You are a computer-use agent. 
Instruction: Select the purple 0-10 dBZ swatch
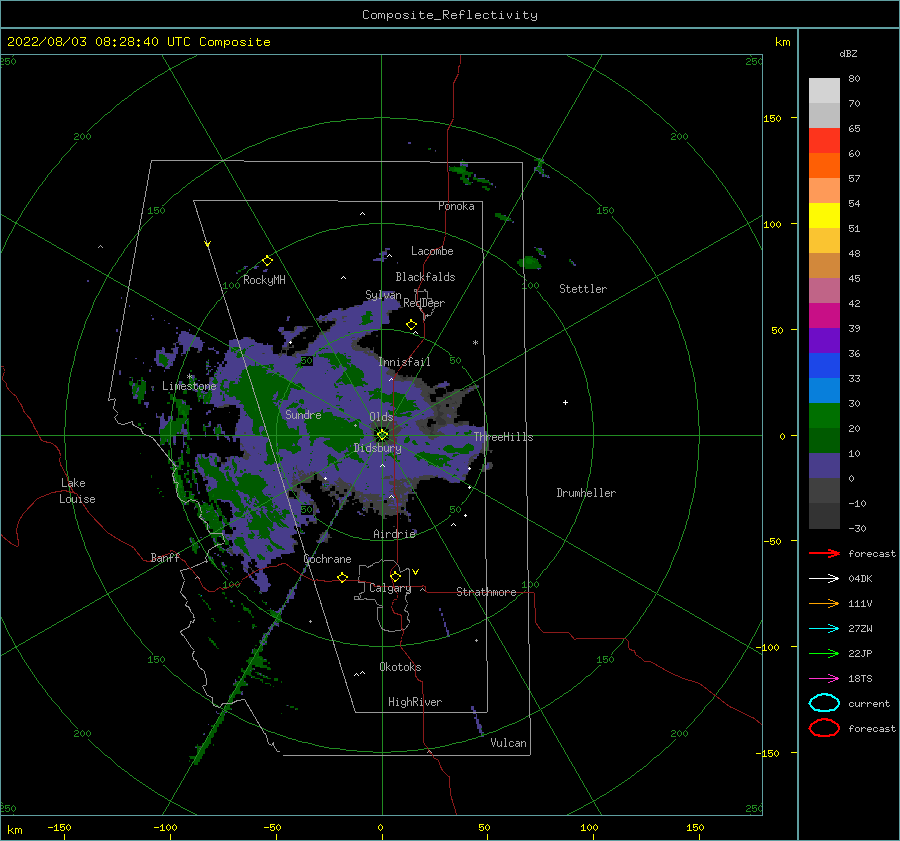pos(824,466)
